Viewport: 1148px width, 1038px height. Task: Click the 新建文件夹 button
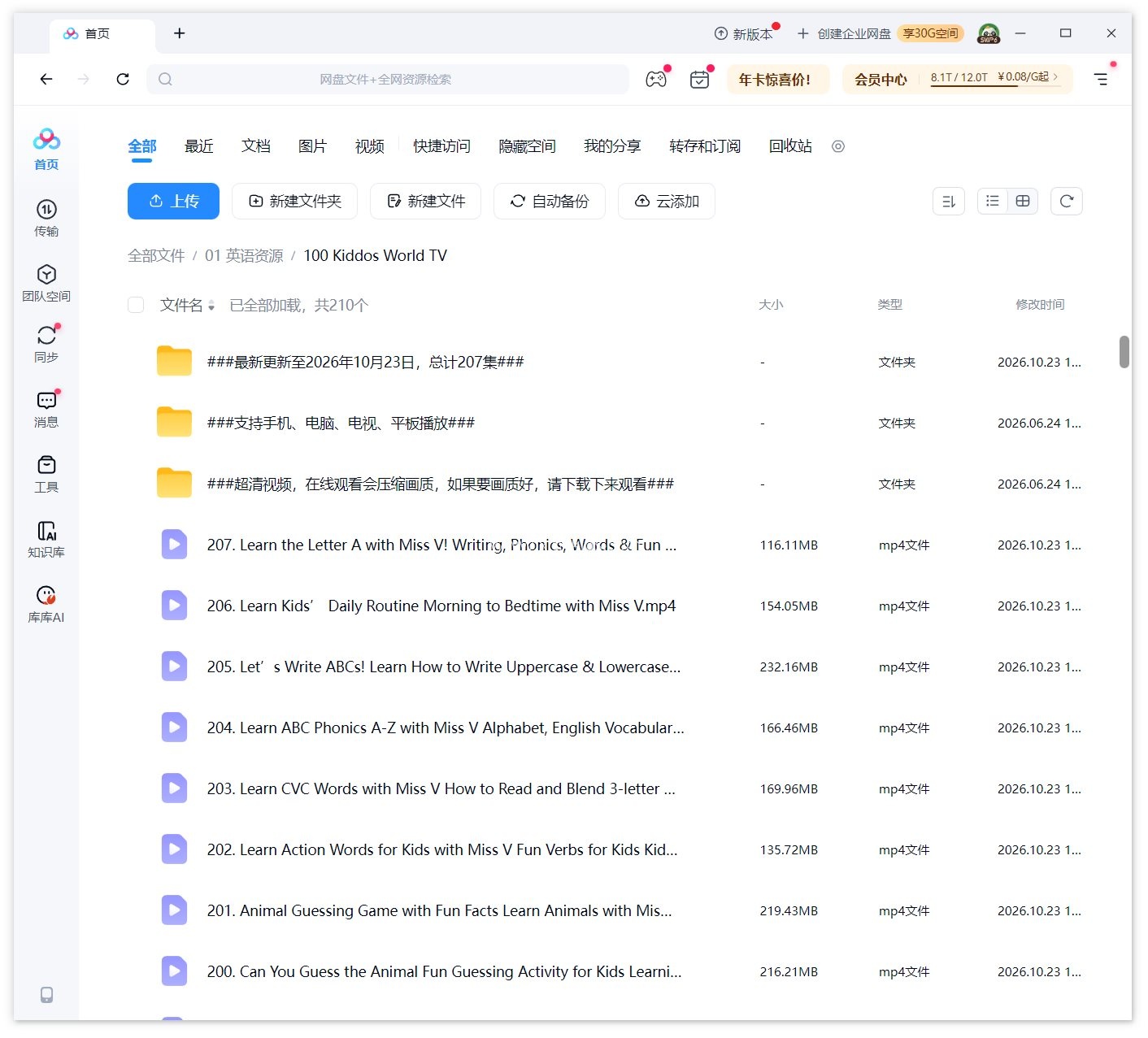(x=294, y=201)
